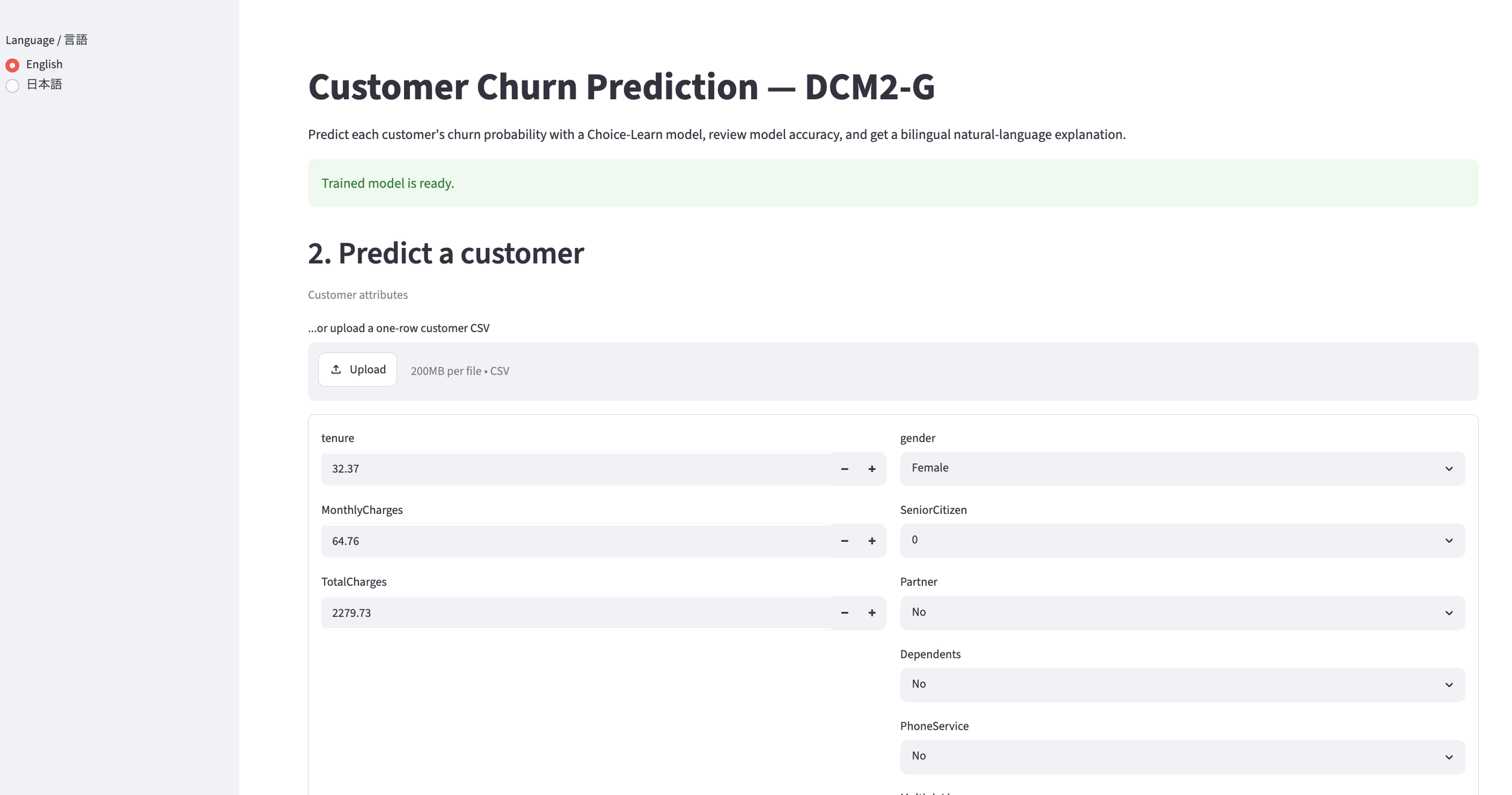Decrease MonthlyCharges with the minus icon

point(844,540)
